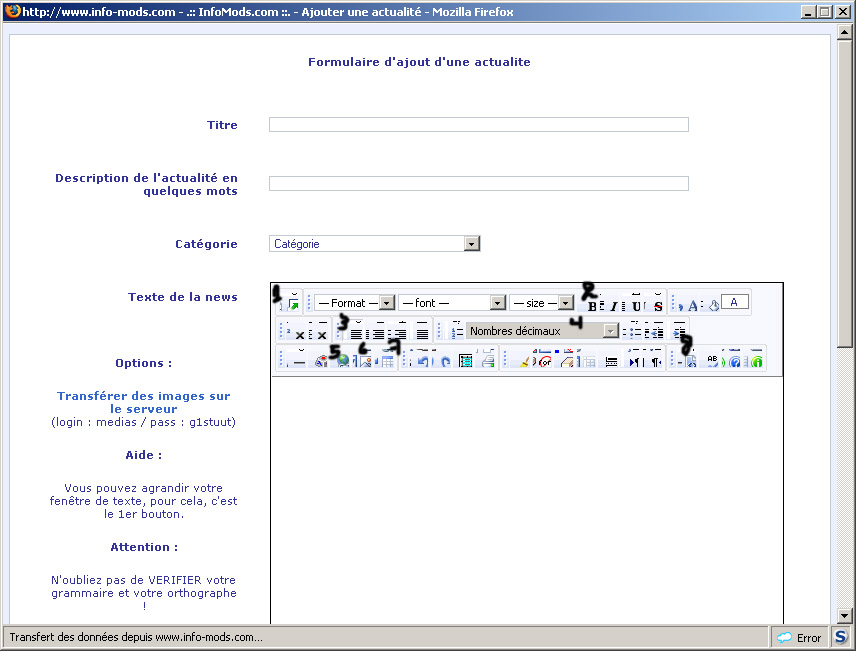Click the white A color preview box
The image size is (856, 651).
click(734, 302)
